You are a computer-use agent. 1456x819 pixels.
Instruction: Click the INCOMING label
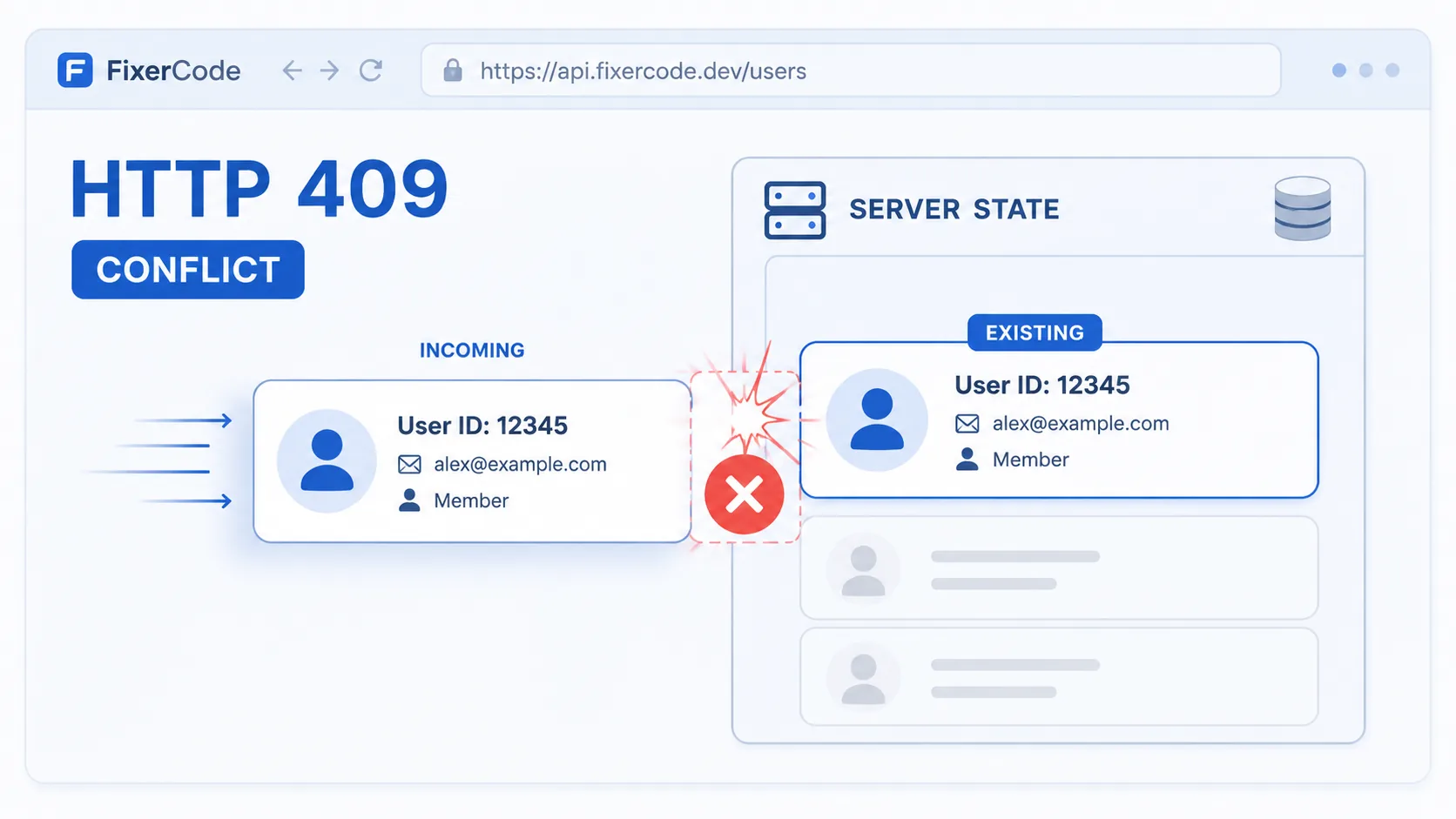472,350
